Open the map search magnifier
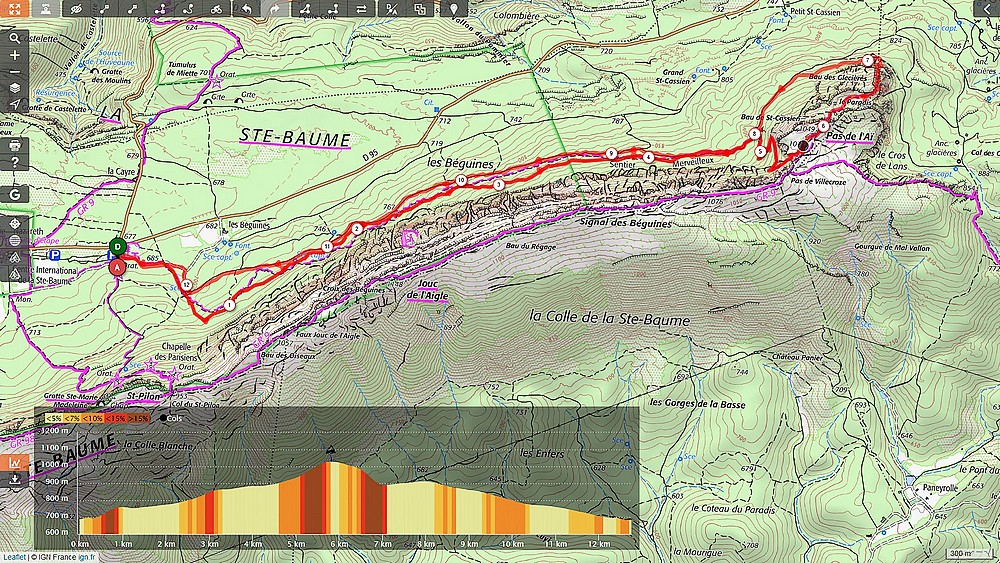 [15, 38]
